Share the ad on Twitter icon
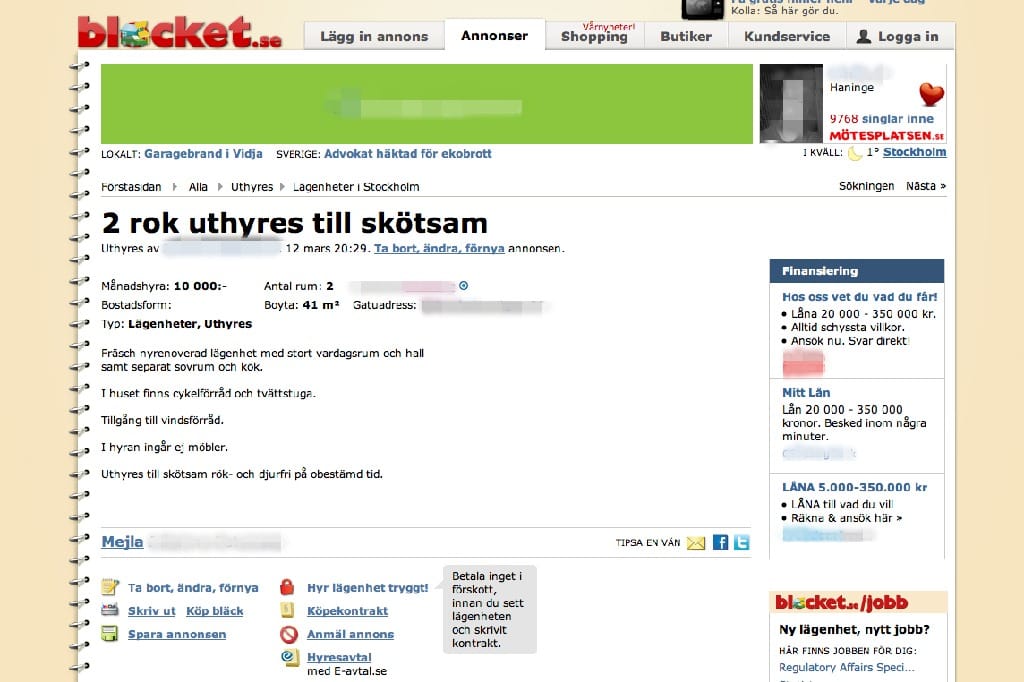 [741, 542]
